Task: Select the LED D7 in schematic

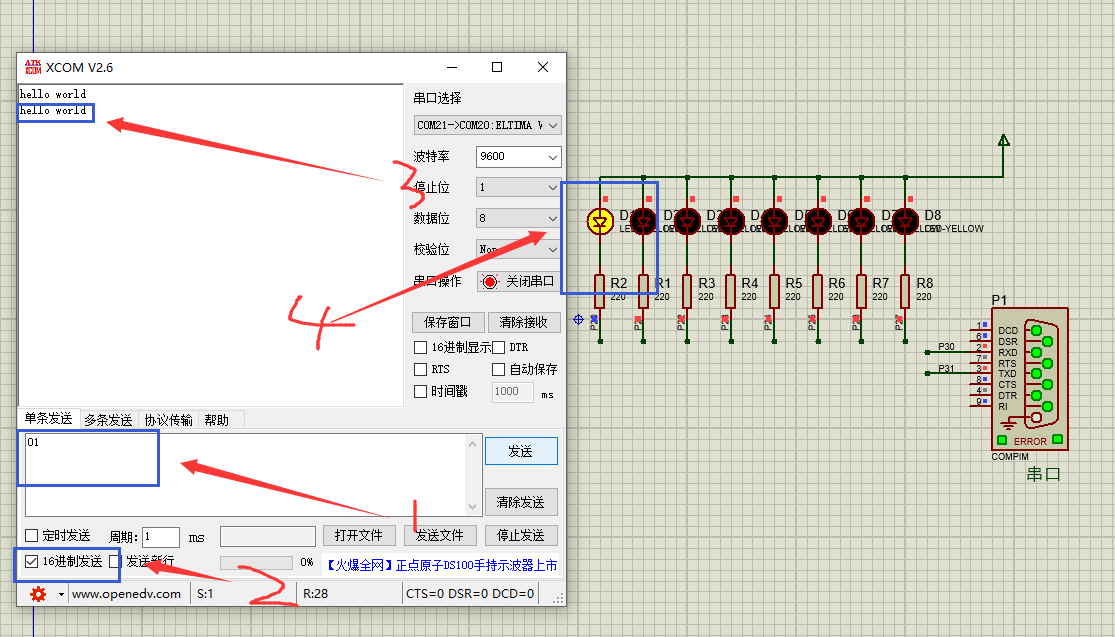Action: click(x=862, y=222)
